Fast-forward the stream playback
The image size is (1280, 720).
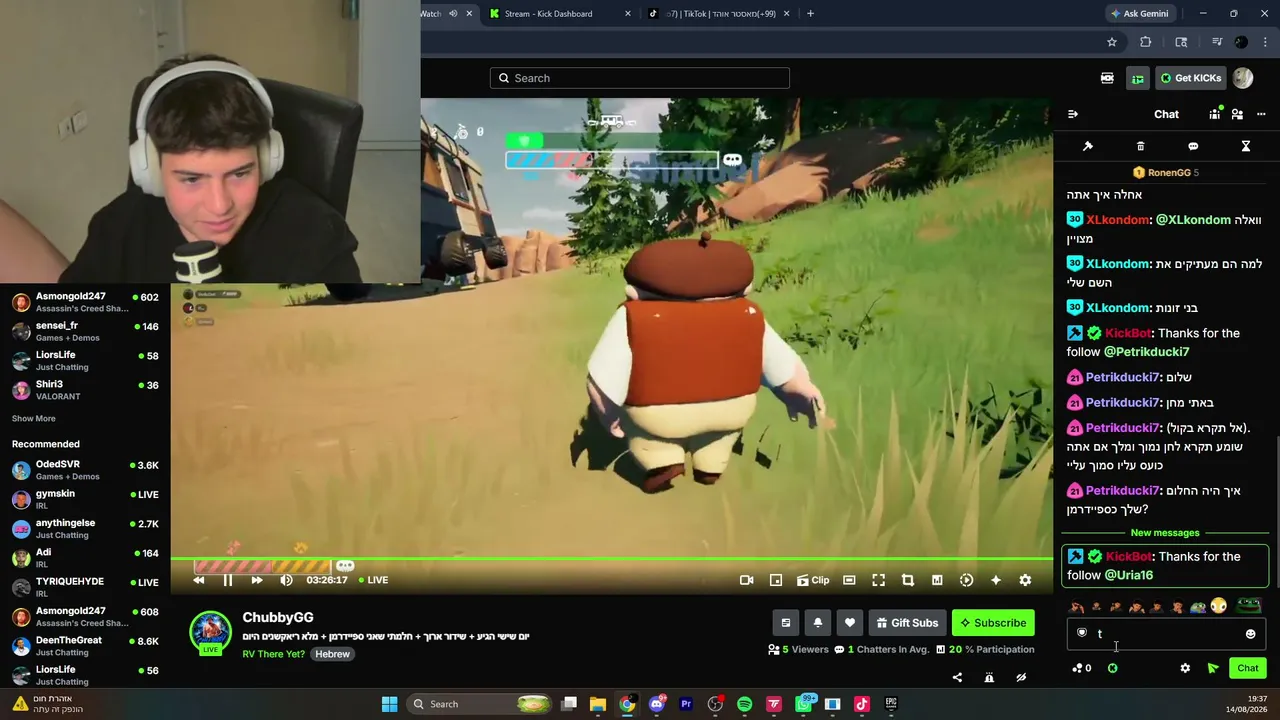257,580
